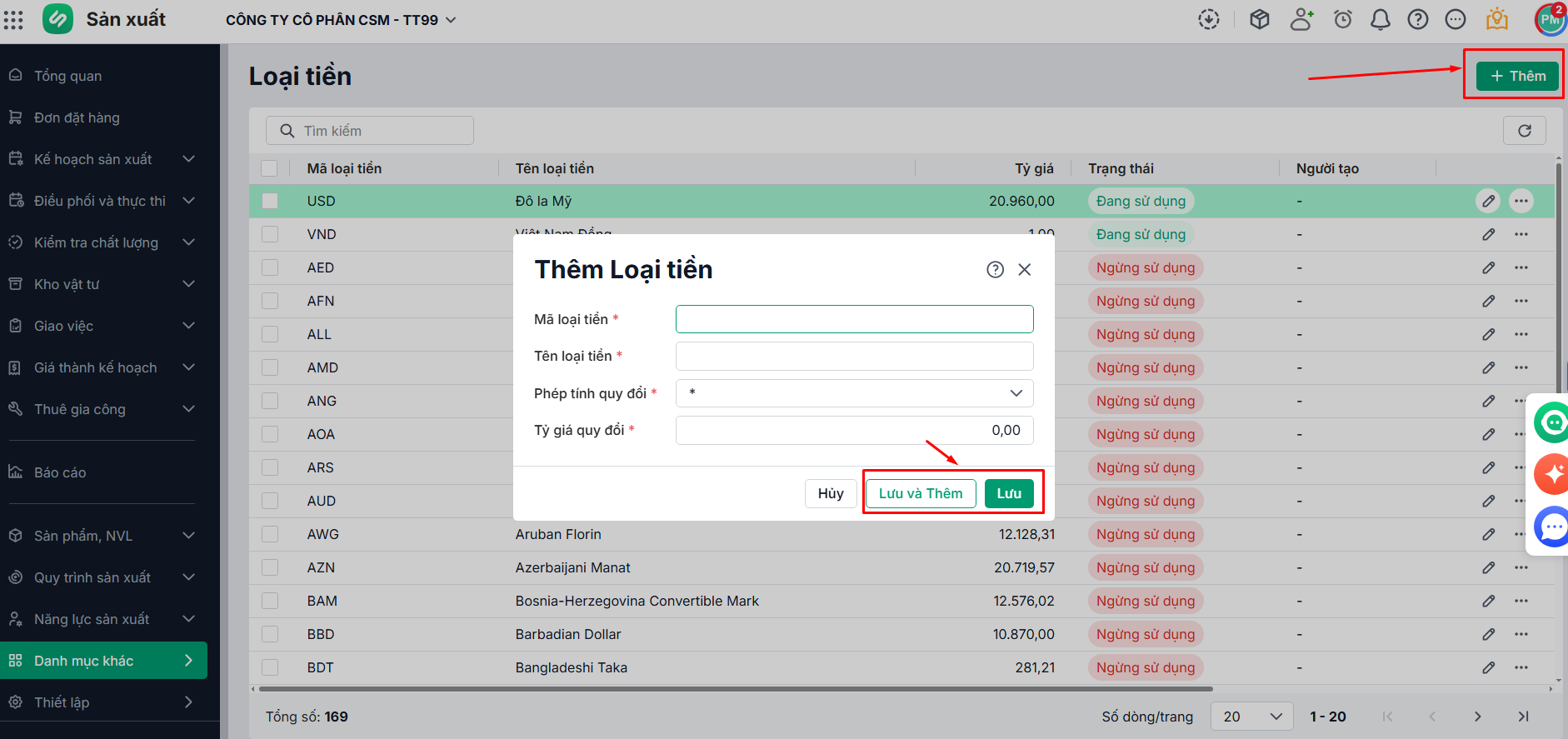This screenshot has height=739, width=1568.
Task: Expand Giao việc menu
Action: click(103, 326)
